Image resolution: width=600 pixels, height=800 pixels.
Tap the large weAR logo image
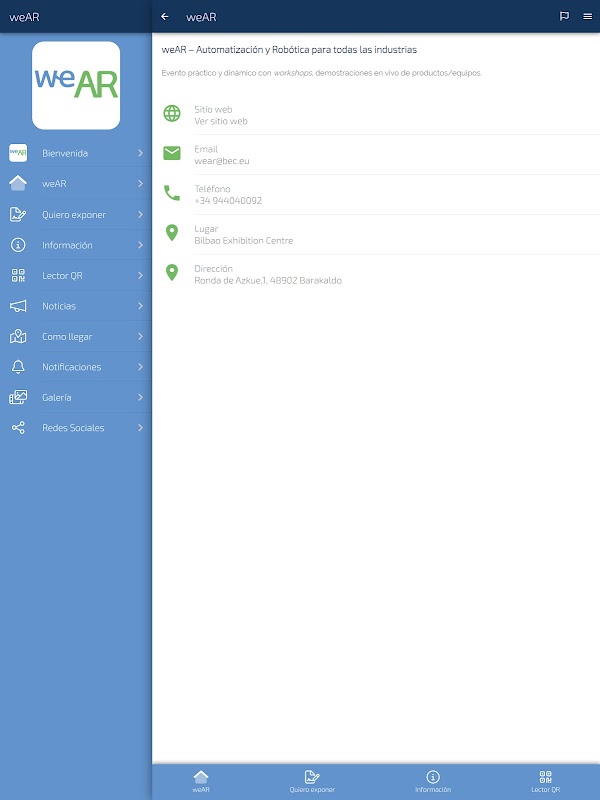tap(76, 85)
